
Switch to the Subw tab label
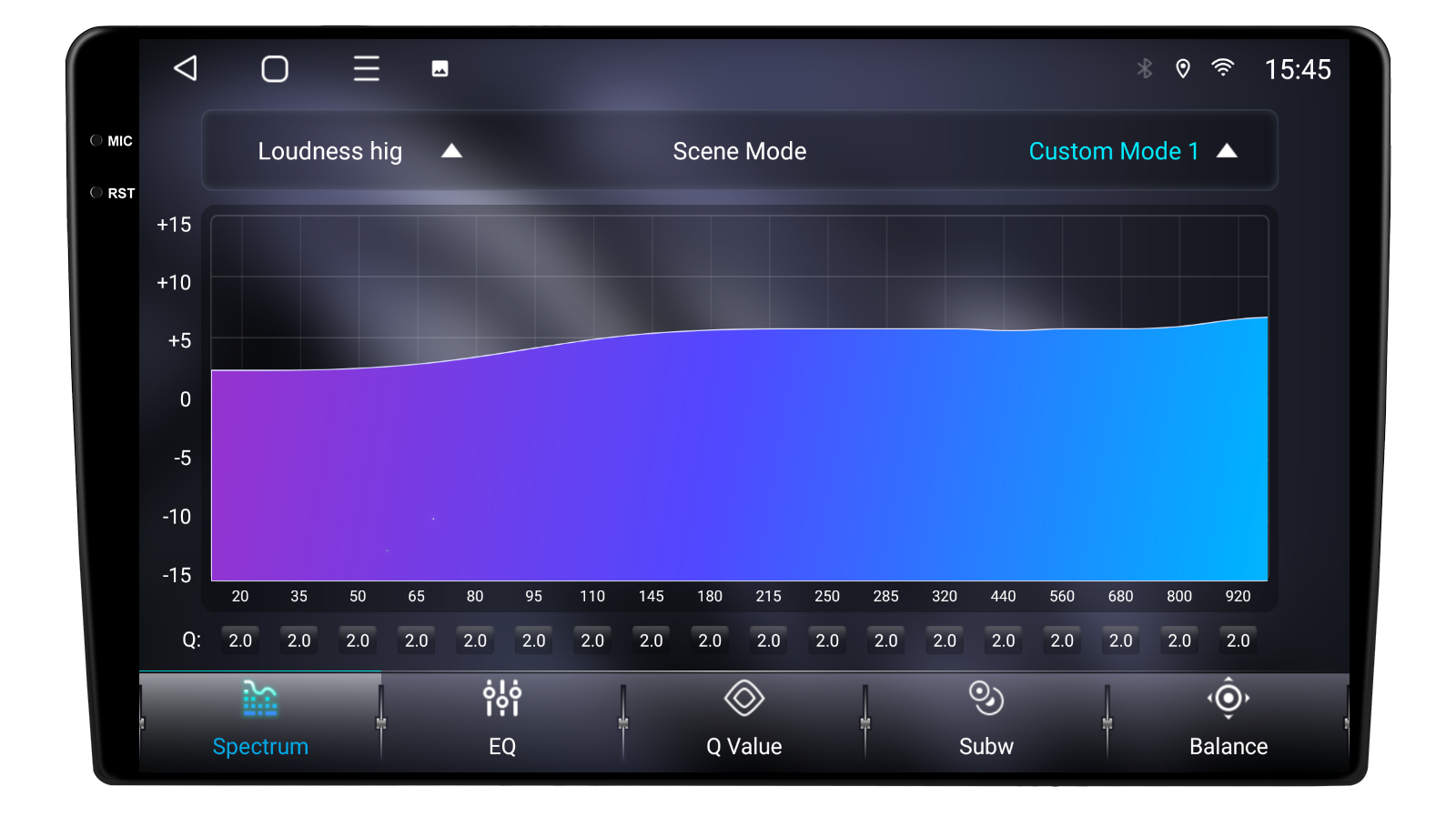click(x=986, y=746)
